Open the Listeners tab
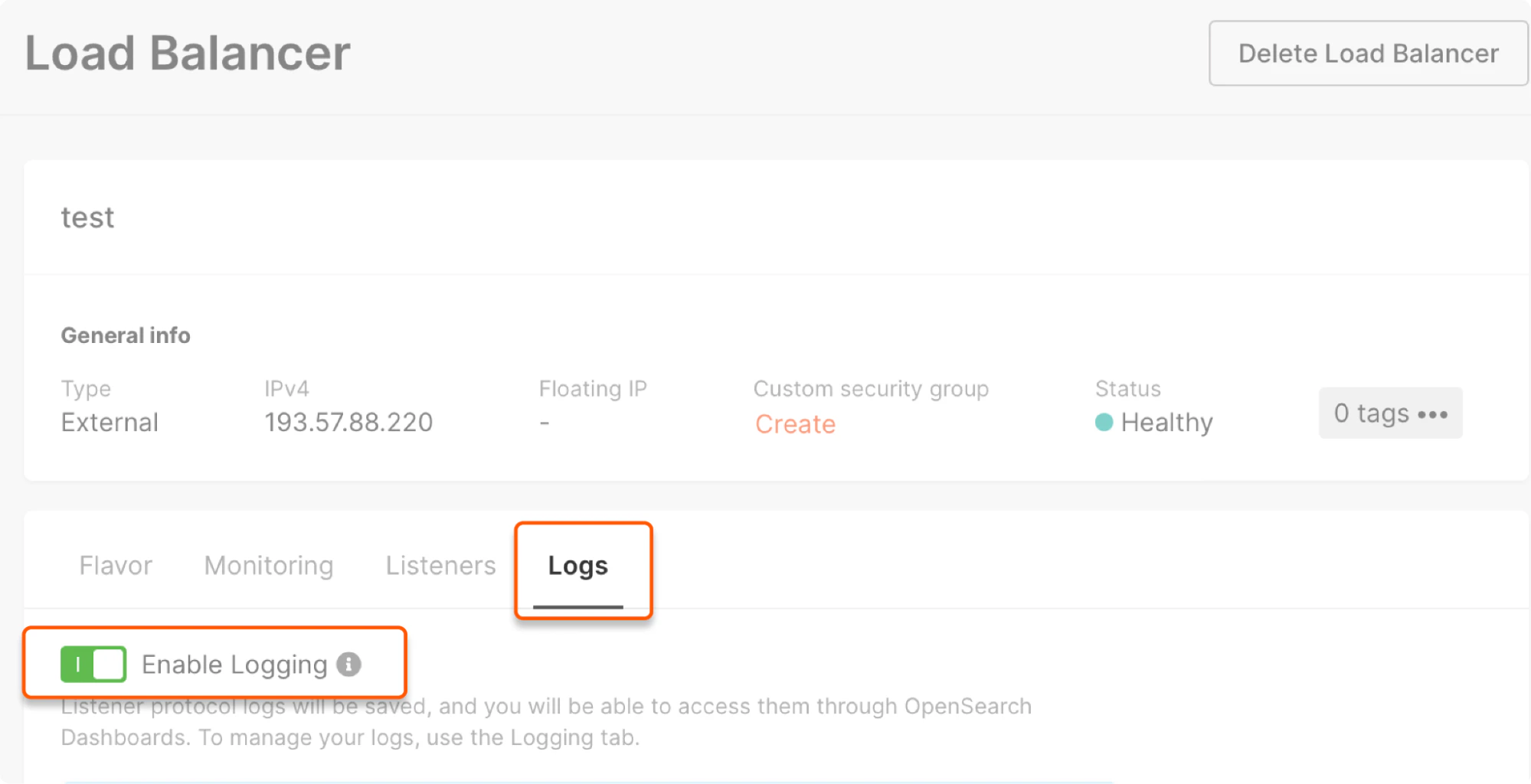Screen dimensions: 1531x784 coord(440,565)
